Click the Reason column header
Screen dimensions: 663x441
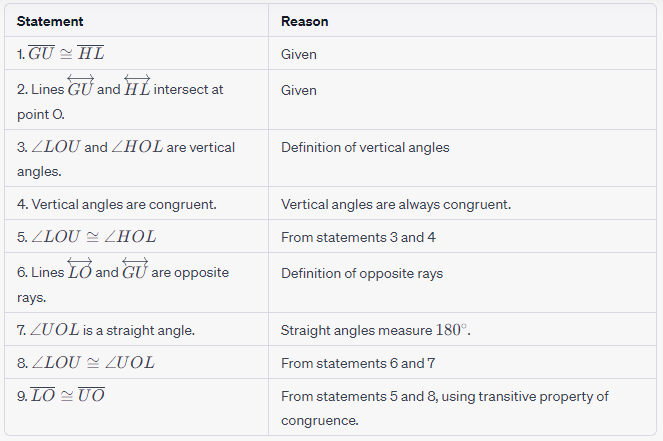tap(304, 22)
